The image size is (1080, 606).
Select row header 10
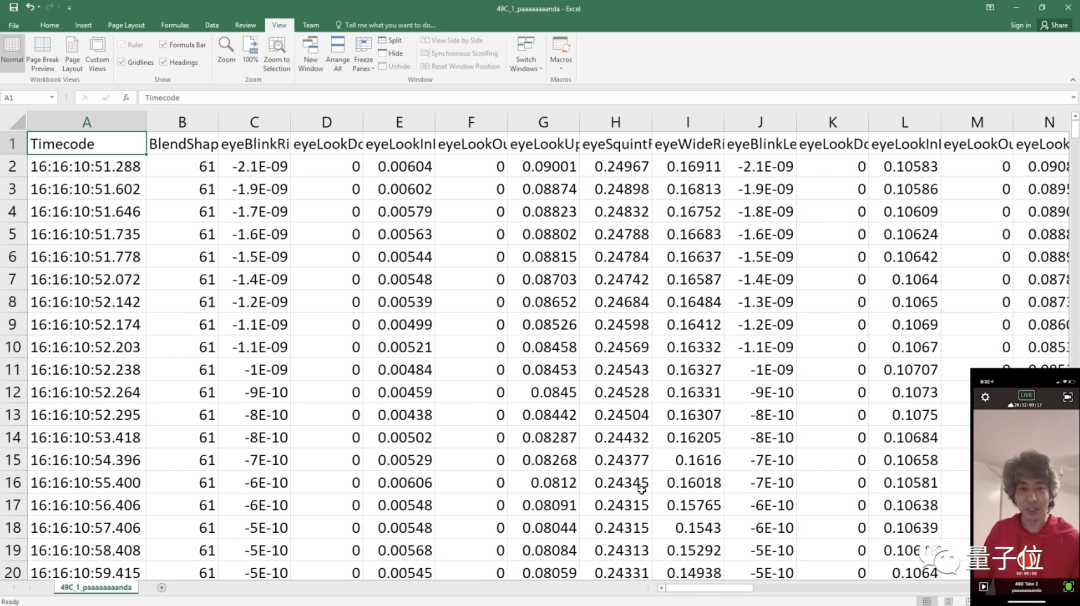click(12, 347)
